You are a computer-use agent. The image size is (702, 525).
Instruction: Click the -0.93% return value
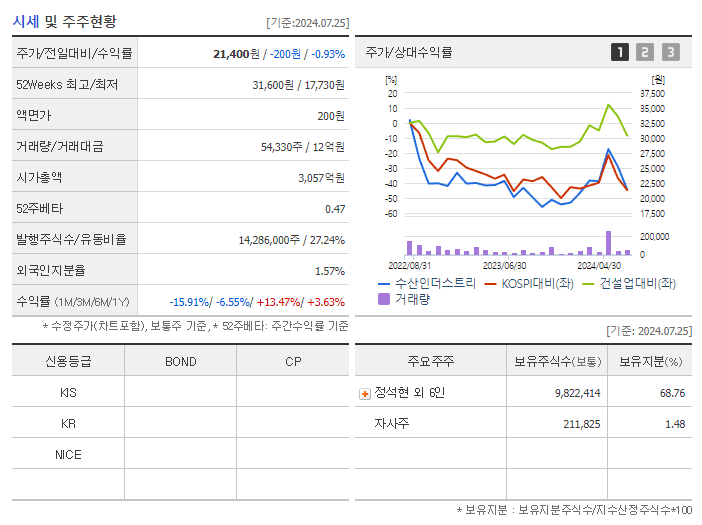point(328,54)
